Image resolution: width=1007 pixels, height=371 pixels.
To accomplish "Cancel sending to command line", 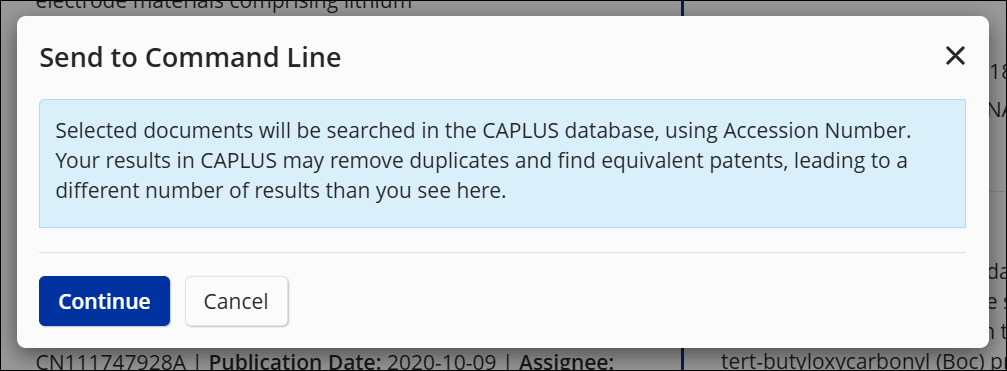I will click(x=236, y=301).
